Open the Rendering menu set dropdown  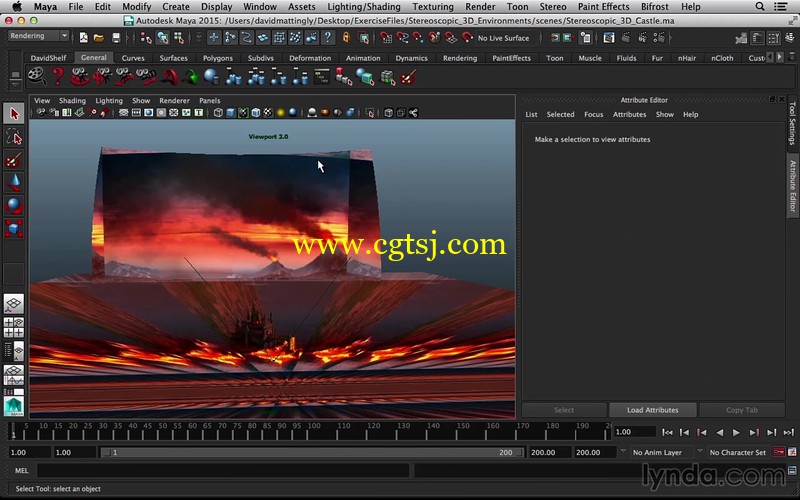[x=39, y=36]
